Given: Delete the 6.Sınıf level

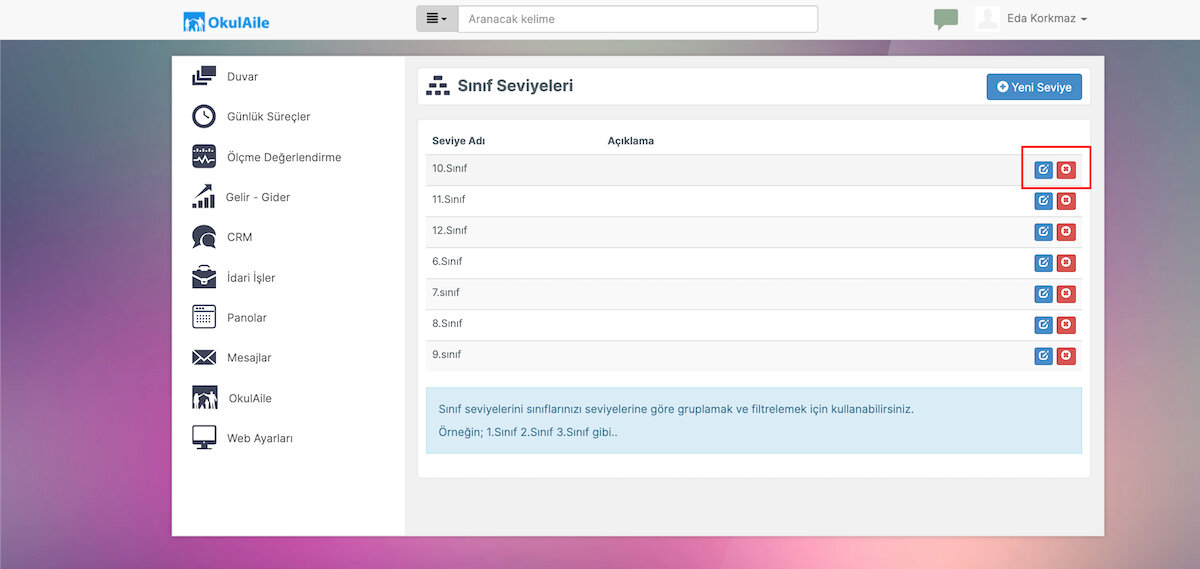Looking at the screenshot, I should click(x=1066, y=263).
